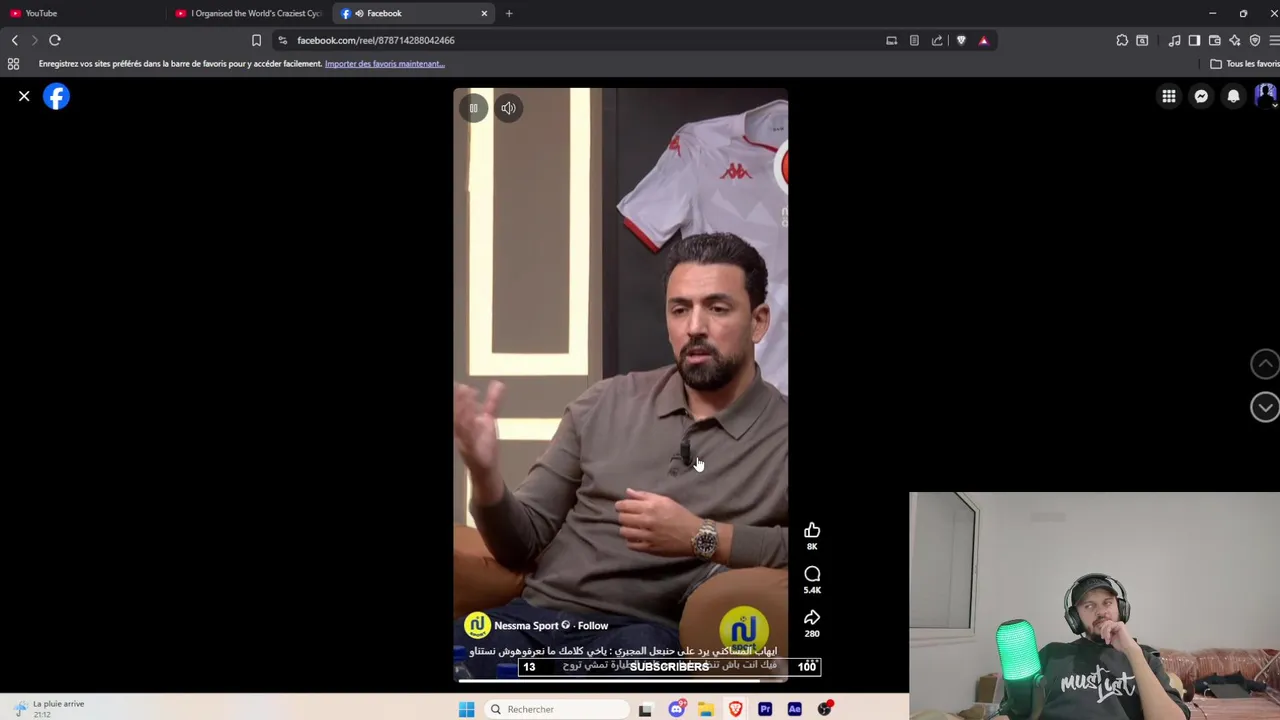Go back in browser history
The height and width of the screenshot is (720, 1280).
click(15, 40)
